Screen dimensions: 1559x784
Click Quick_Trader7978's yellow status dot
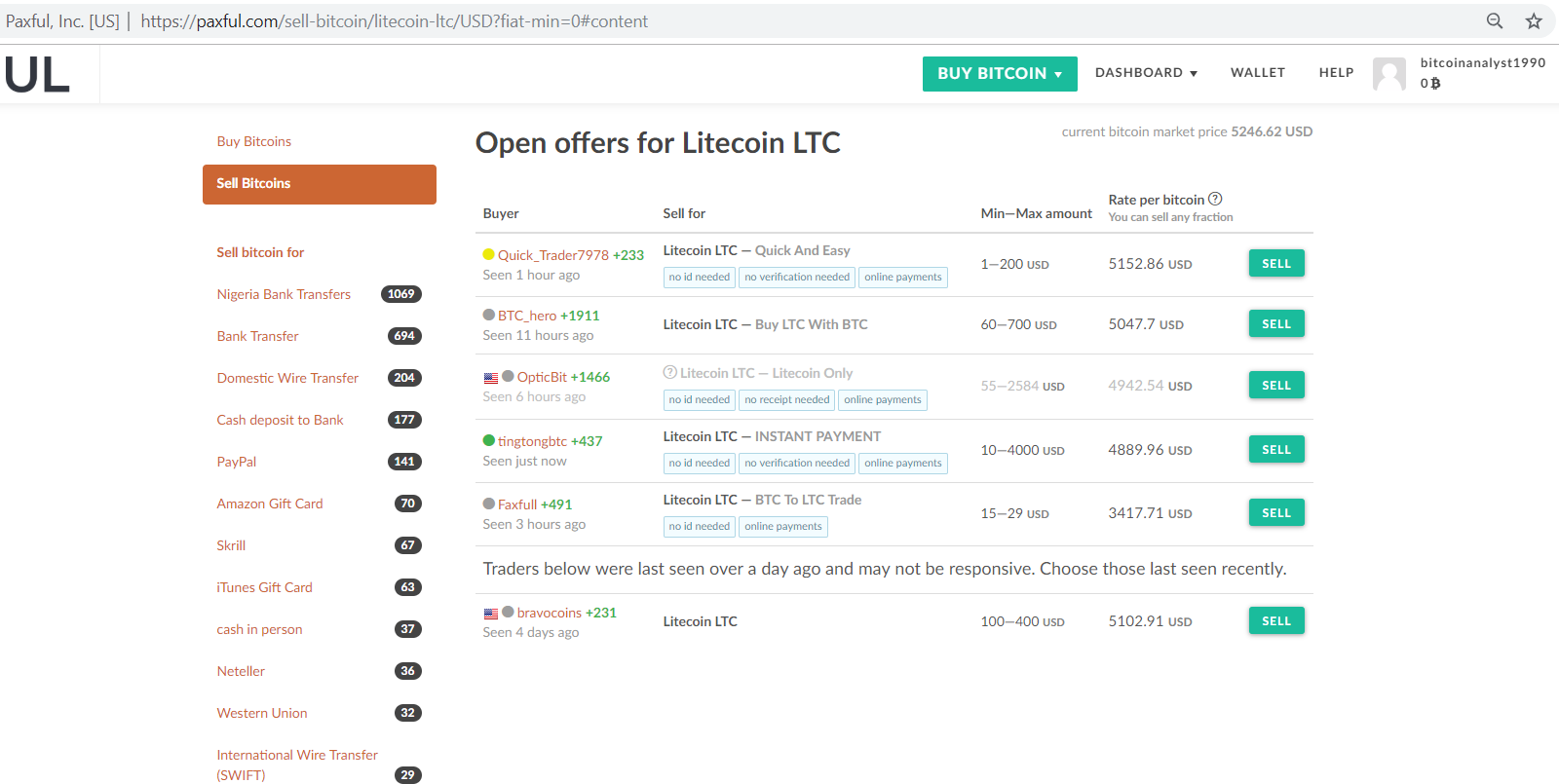pos(489,254)
